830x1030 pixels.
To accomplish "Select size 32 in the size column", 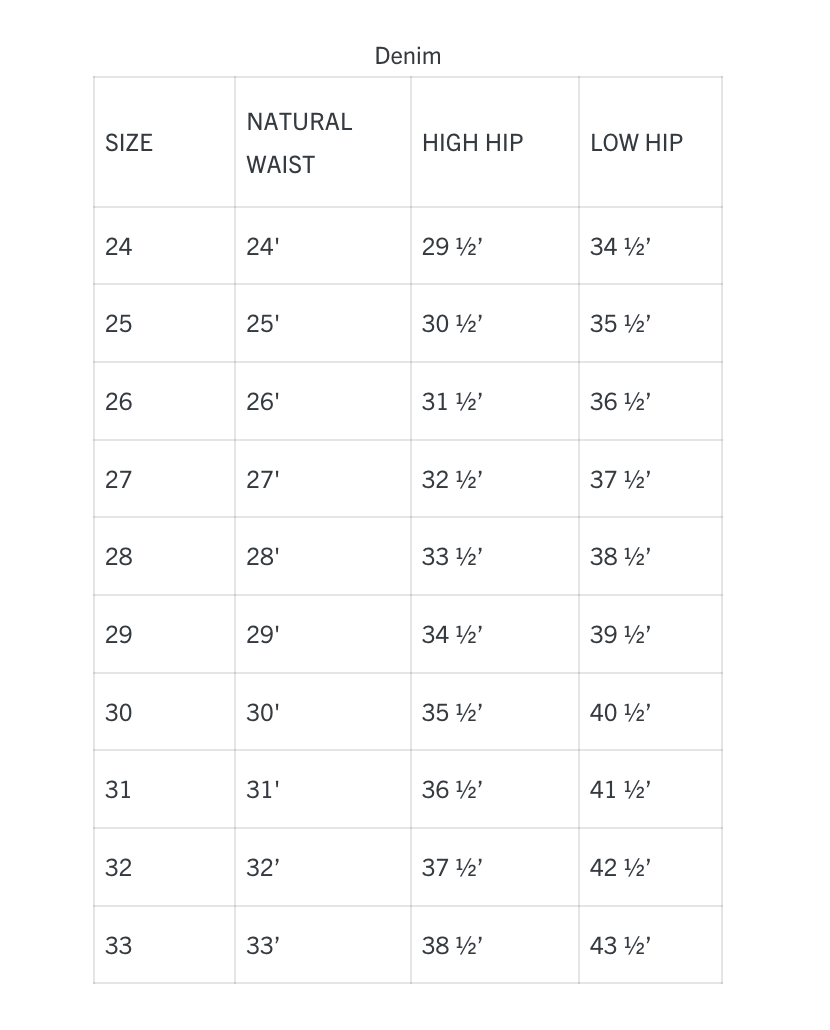I will click(119, 867).
